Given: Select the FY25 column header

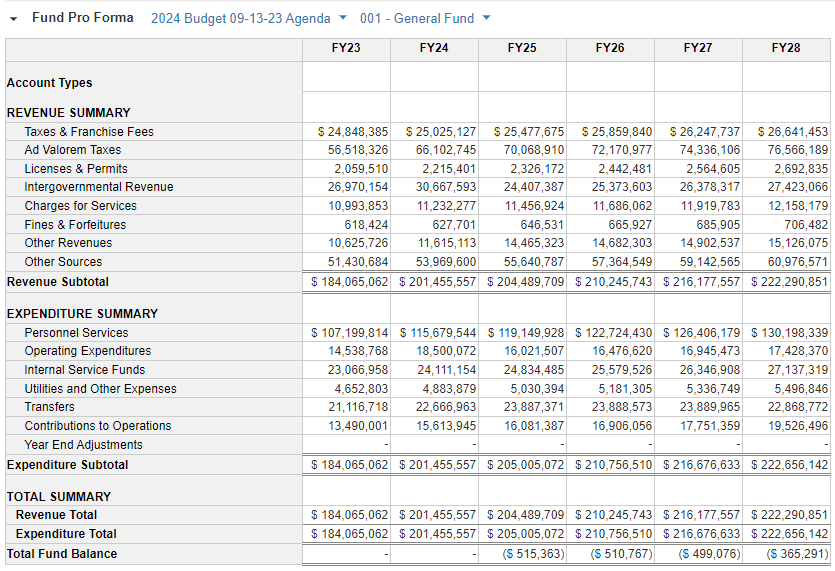Looking at the screenshot, I should (x=522, y=48).
